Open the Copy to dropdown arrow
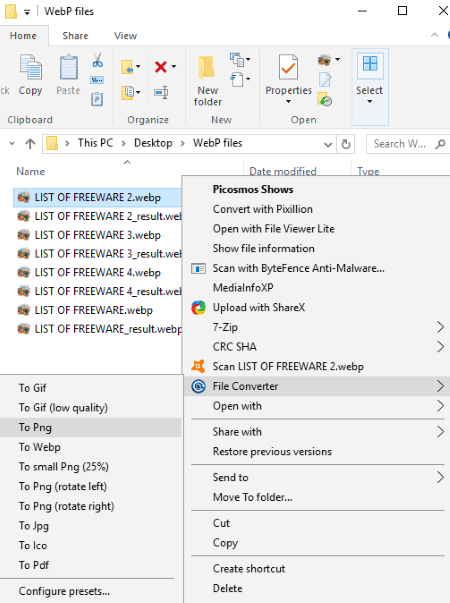Image resolution: width=450 pixels, height=603 pixels. (x=138, y=92)
